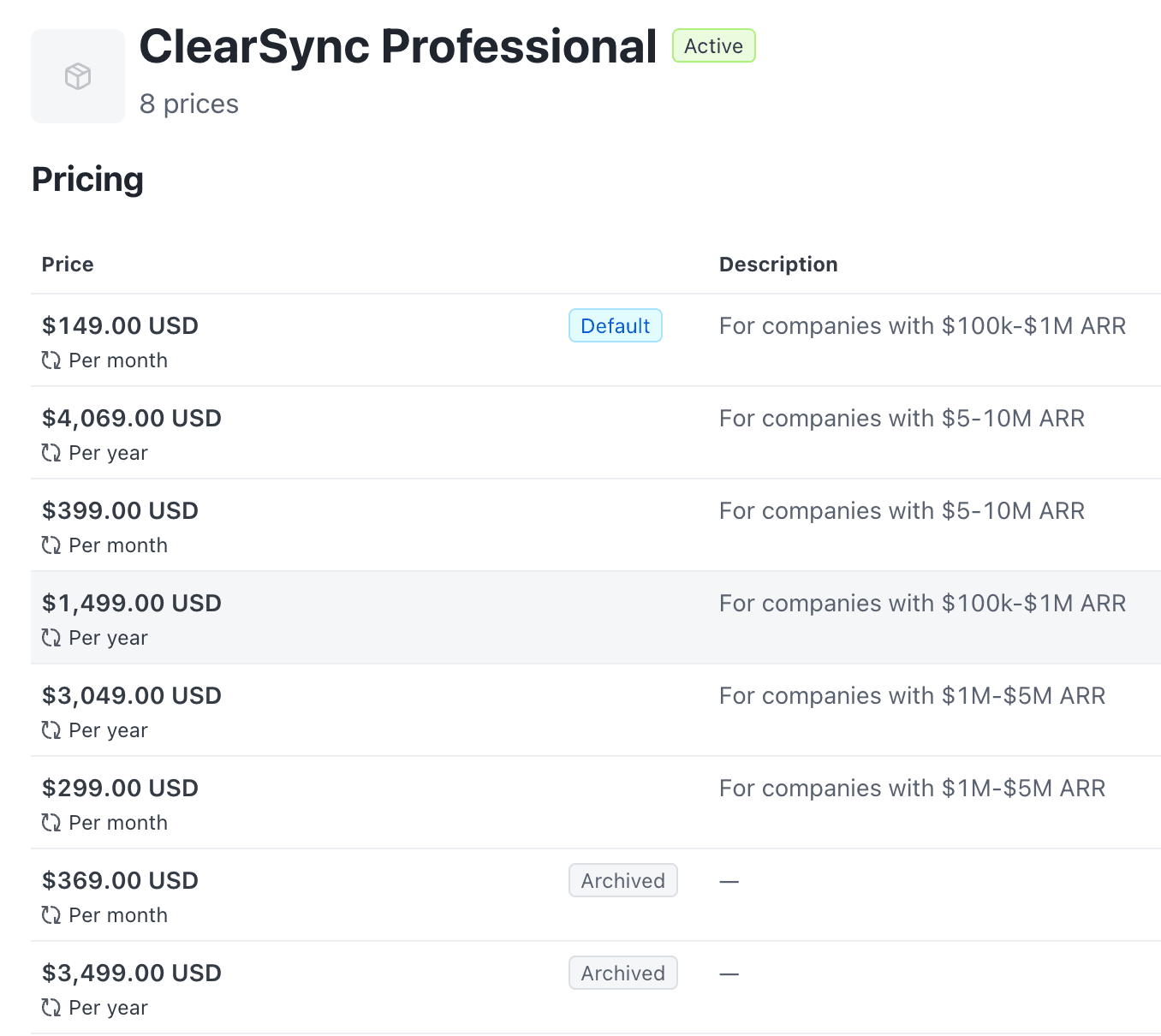Click the ClearSync Professional package icon
The image size is (1161, 1036).
(77, 75)
